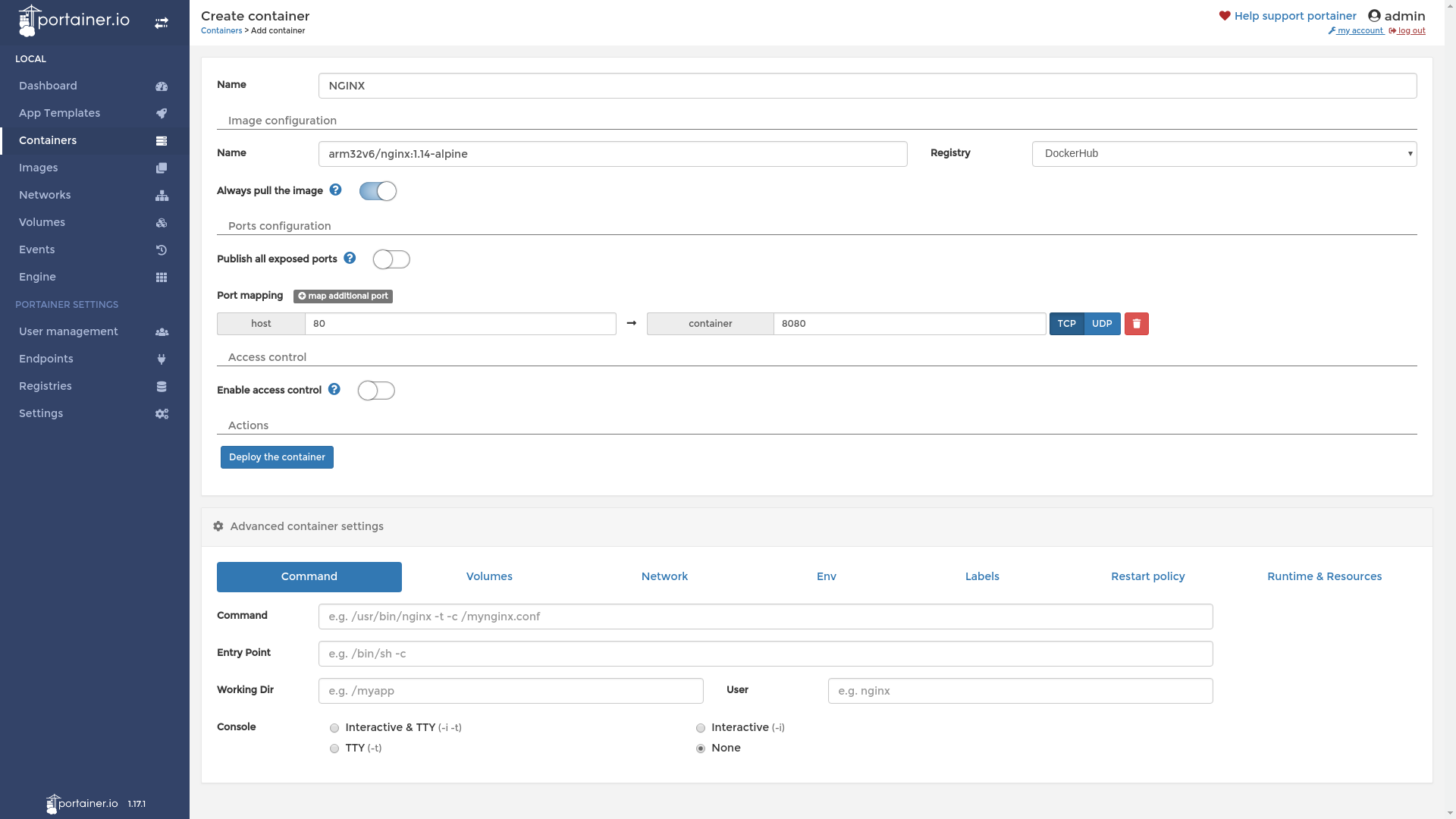Go to Containers breadcrumb link
This screenshot has height=819, width=1456.
[221, 31]
